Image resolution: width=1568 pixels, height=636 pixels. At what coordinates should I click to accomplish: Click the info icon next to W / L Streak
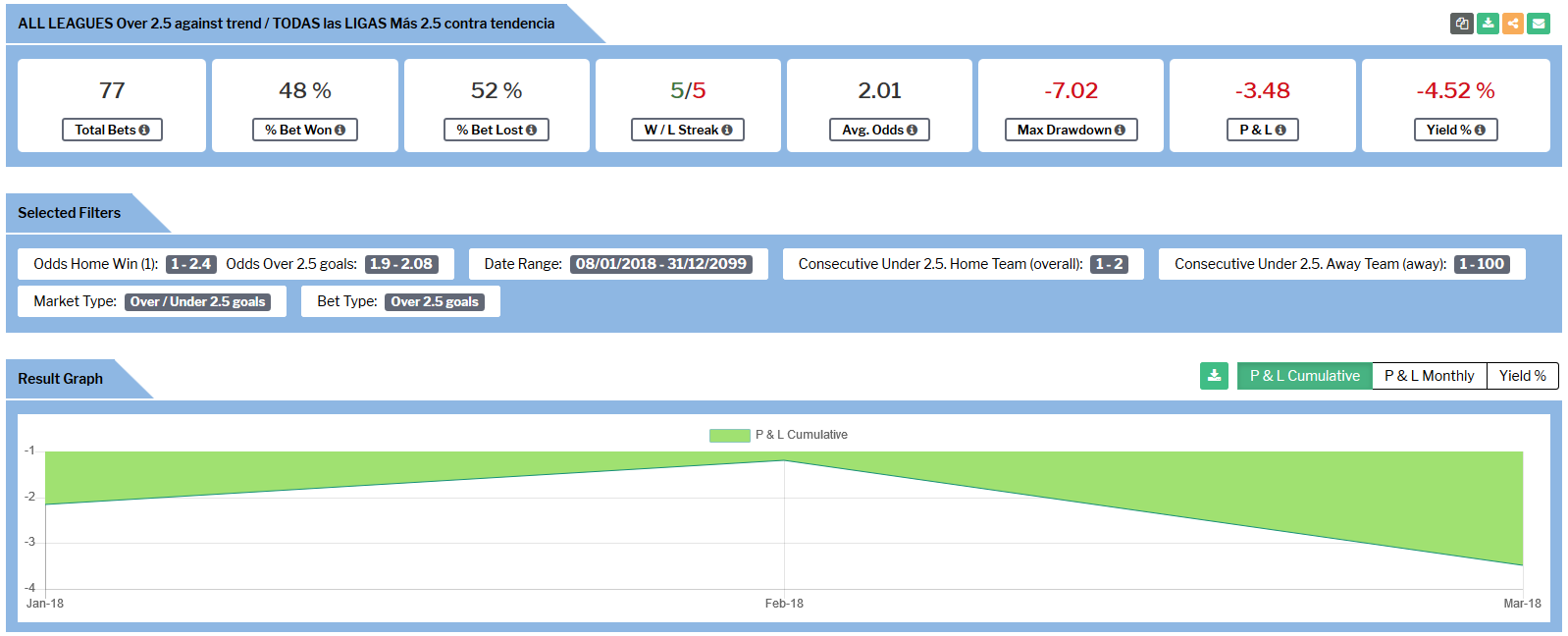[727, 130]
